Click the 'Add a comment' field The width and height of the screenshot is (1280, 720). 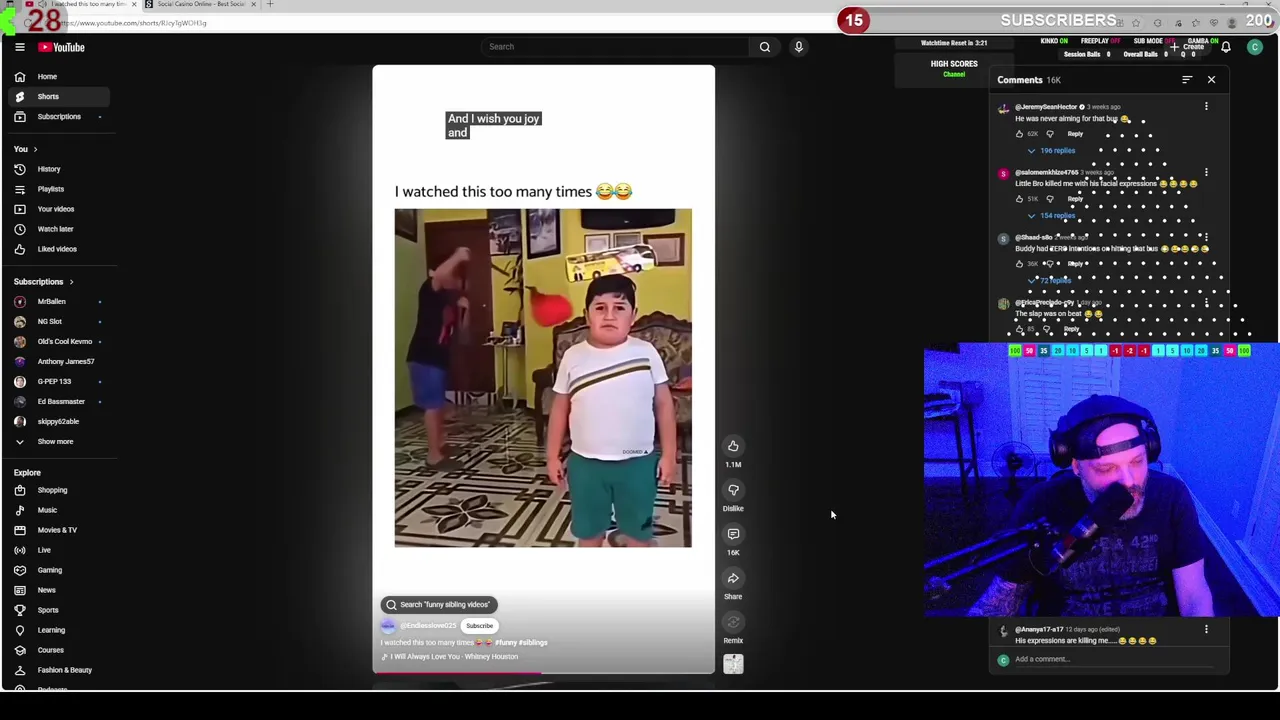click(1115, 660)
